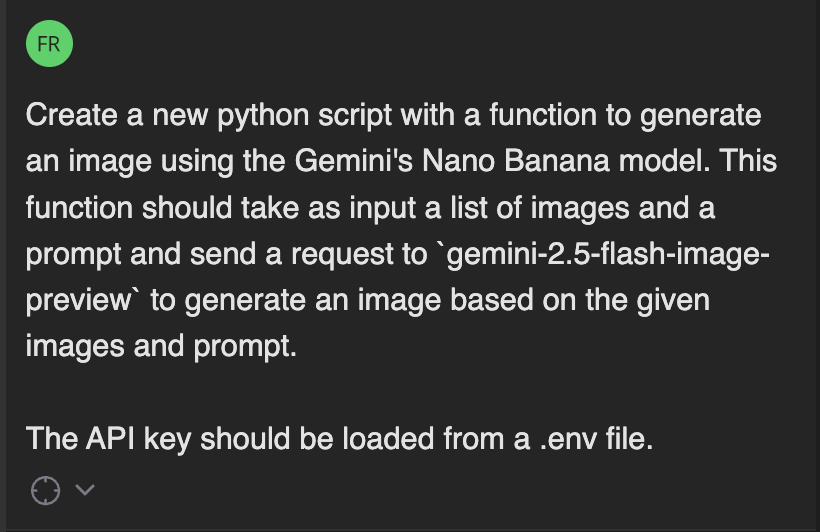Click the "gemini-2.5-flash-image-" model name text

click(608, 254)
